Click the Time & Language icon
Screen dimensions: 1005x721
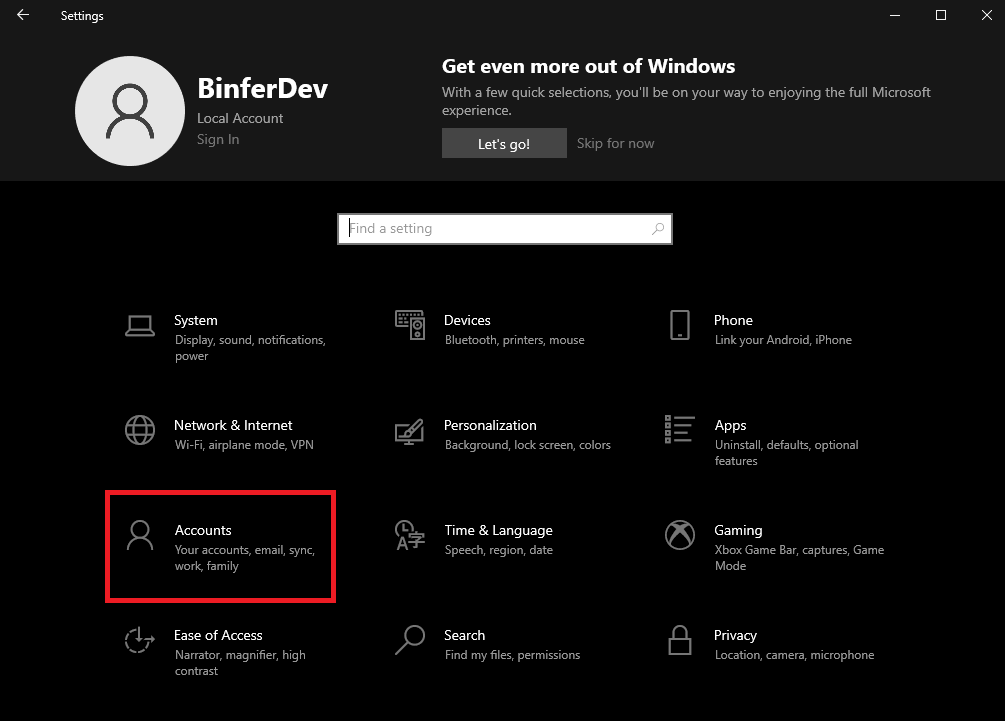coord(410,535)
